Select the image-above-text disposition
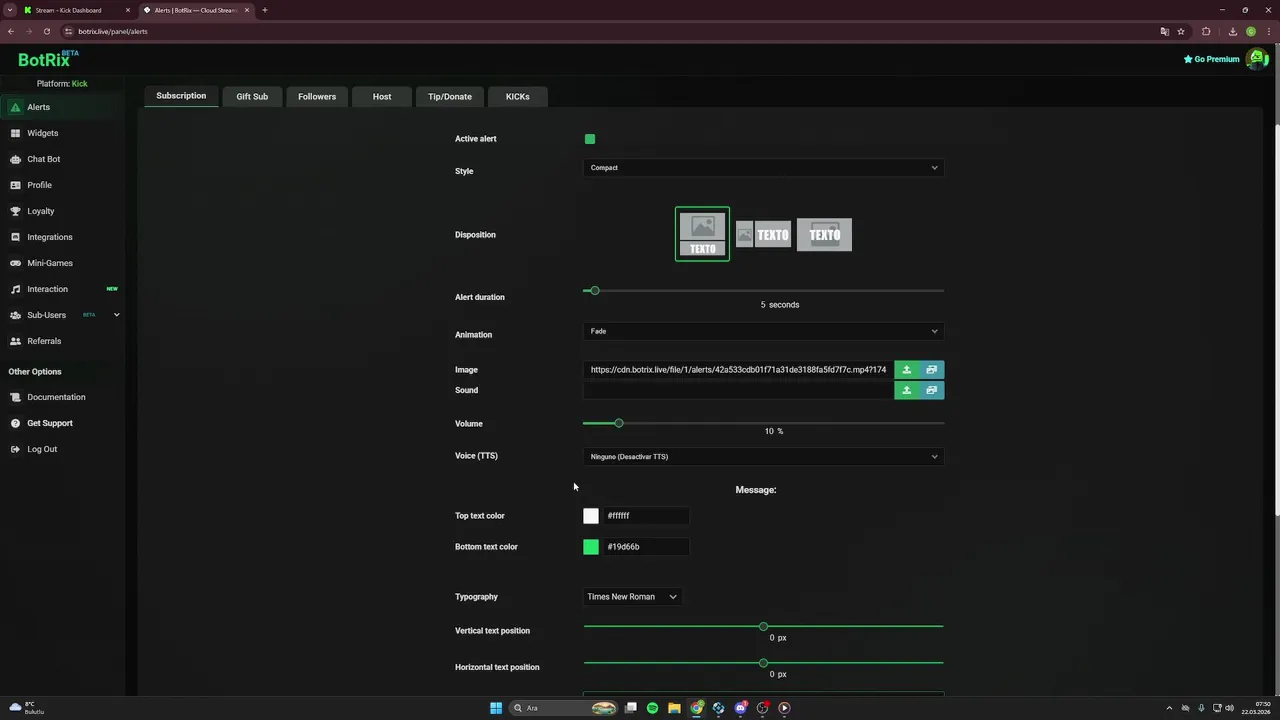The image size is (1280, 720). point(702,234)
